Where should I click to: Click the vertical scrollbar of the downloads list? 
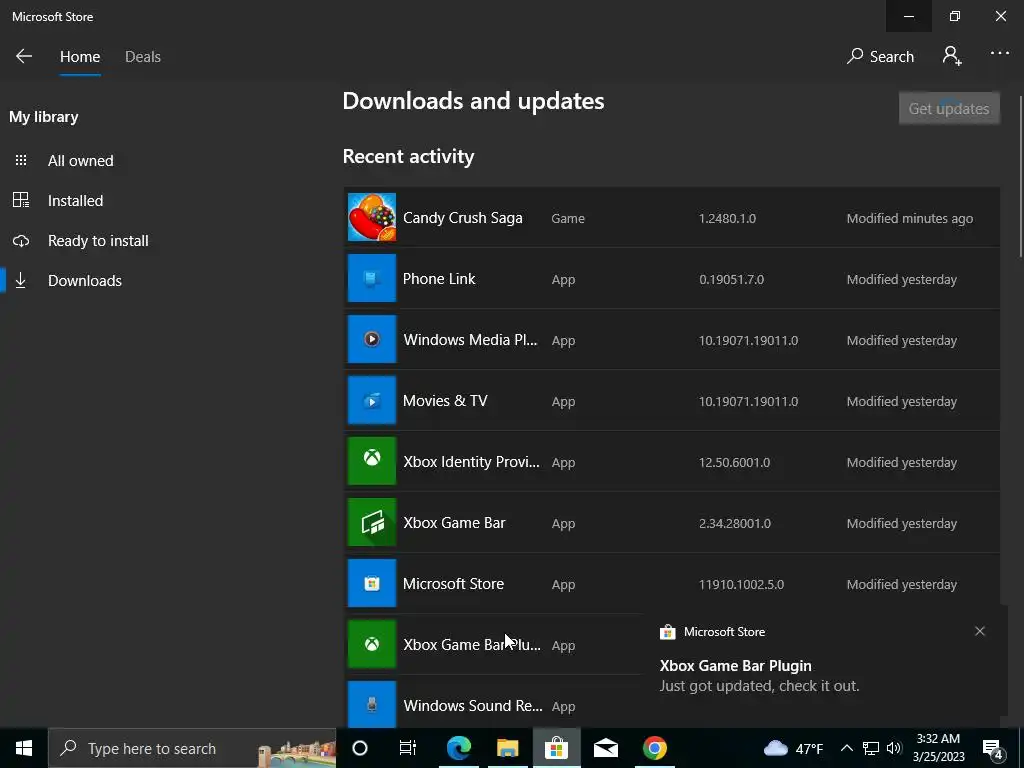[1020, 176]
